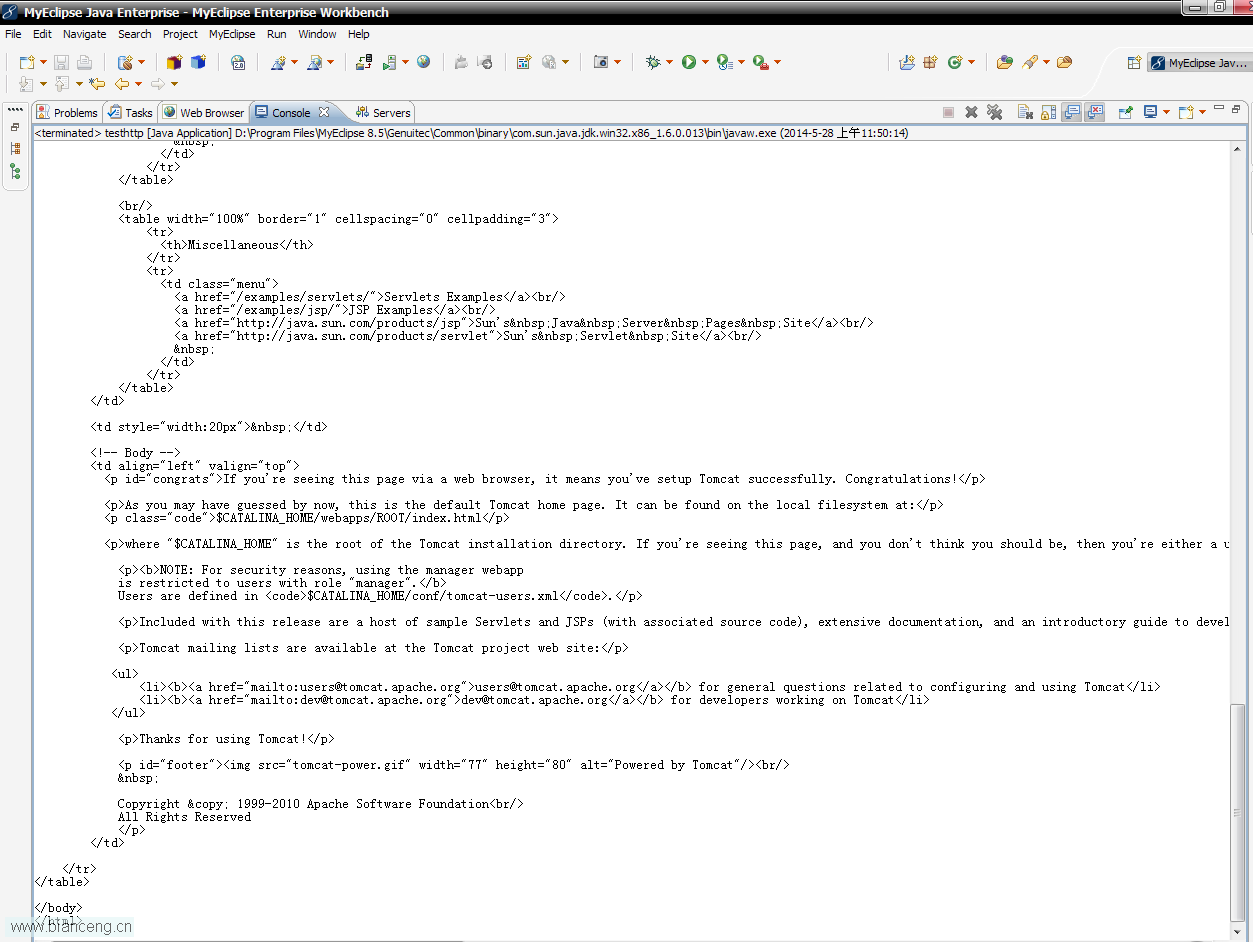
Task: Click the Run/Stop server icon
Action: click(x=390, y=62)
